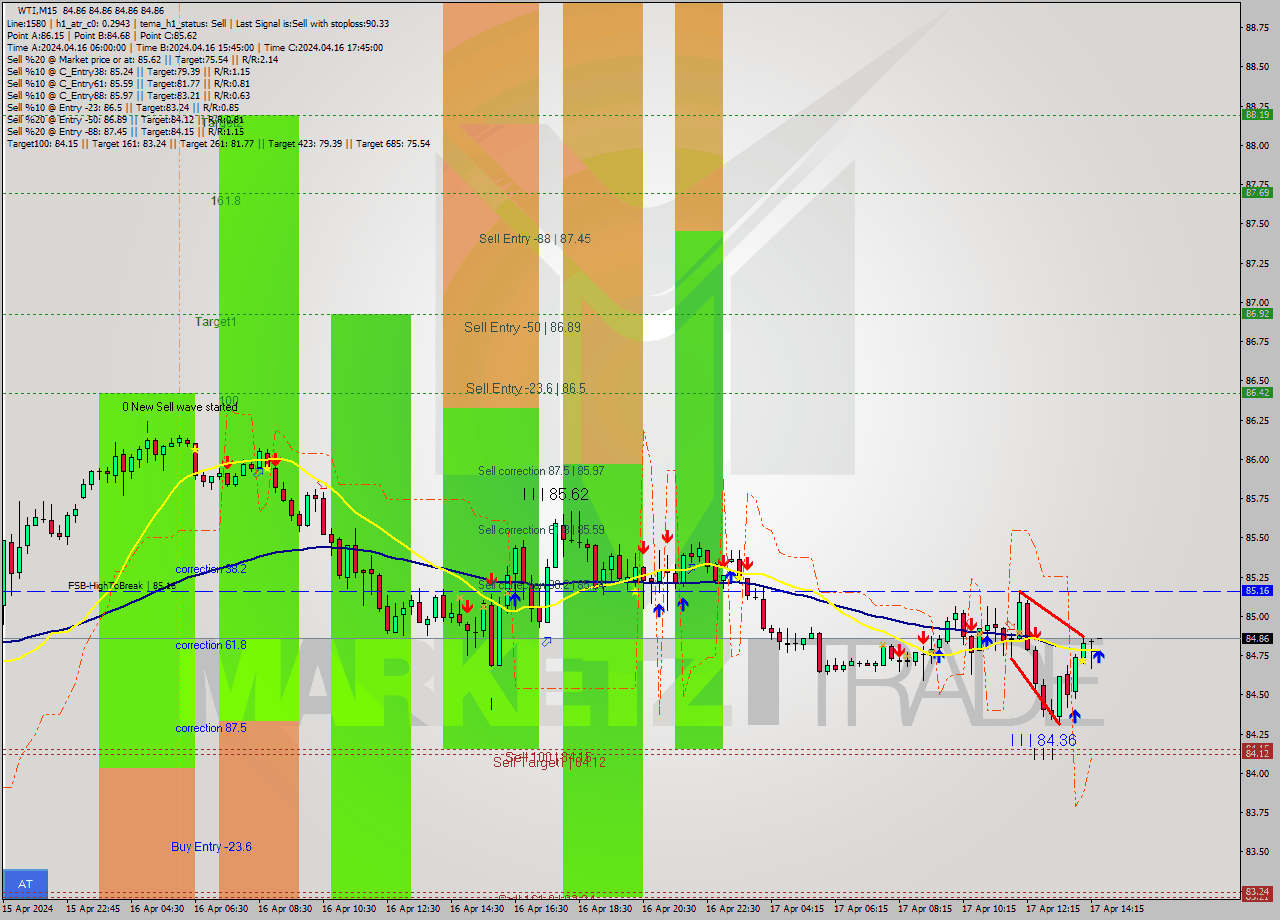Select the 'correction 38.2' label
Viewport: 1280px width, 920px height.
coord(211,569)
